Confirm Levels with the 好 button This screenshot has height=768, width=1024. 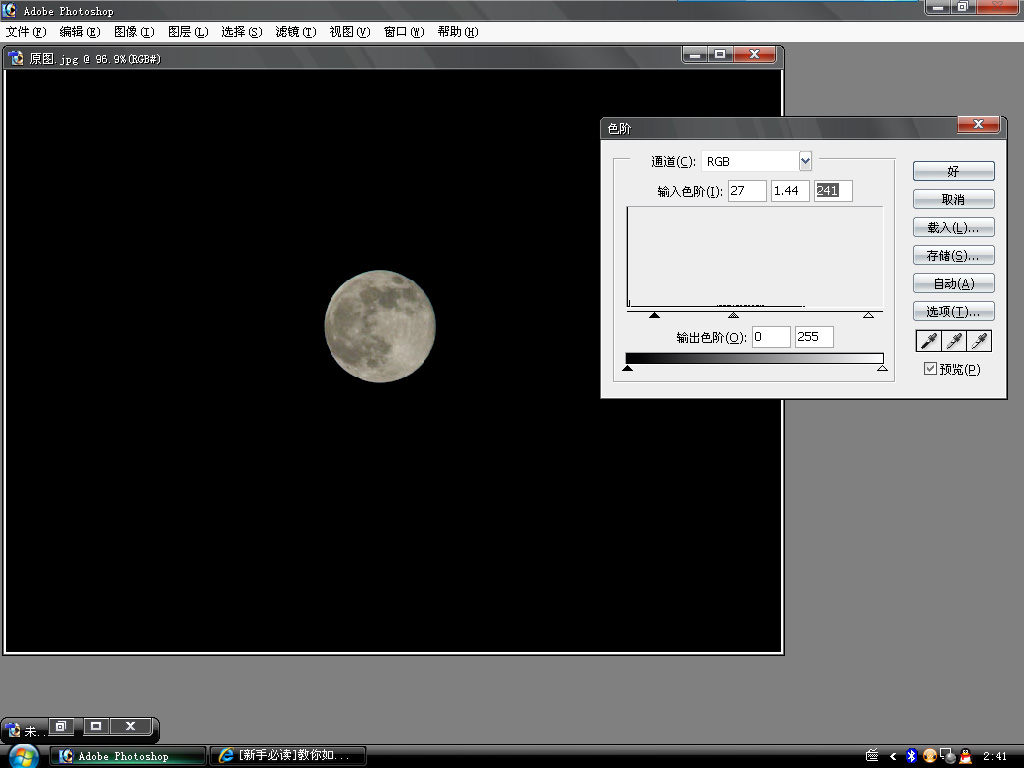point(953,171)
